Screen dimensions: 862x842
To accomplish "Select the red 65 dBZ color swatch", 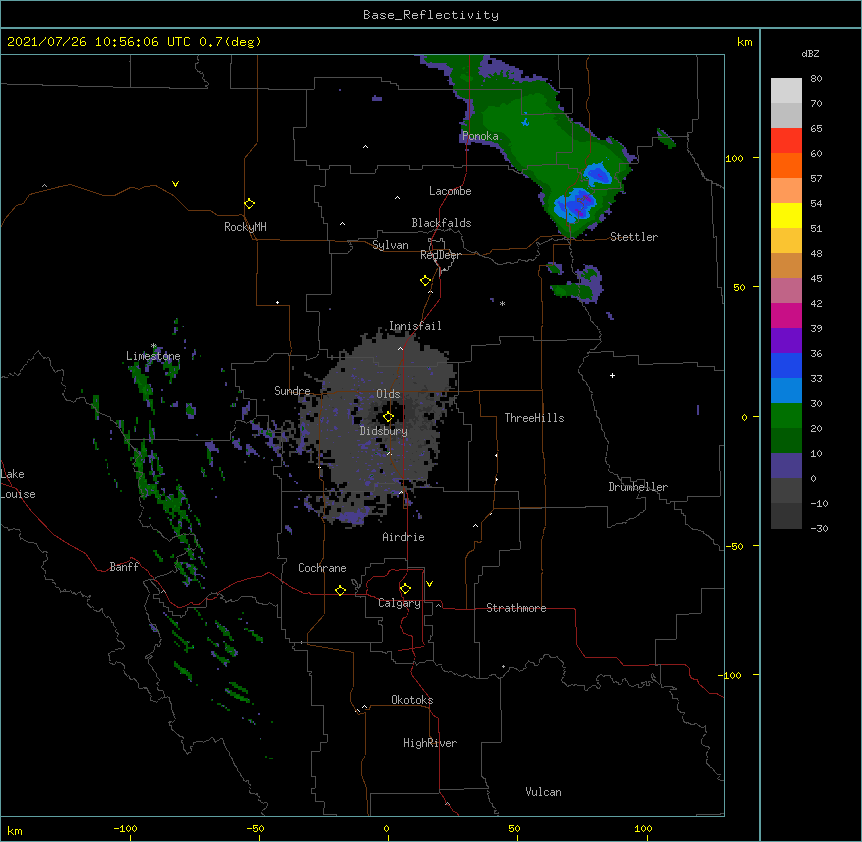I will tap(786, 141).
